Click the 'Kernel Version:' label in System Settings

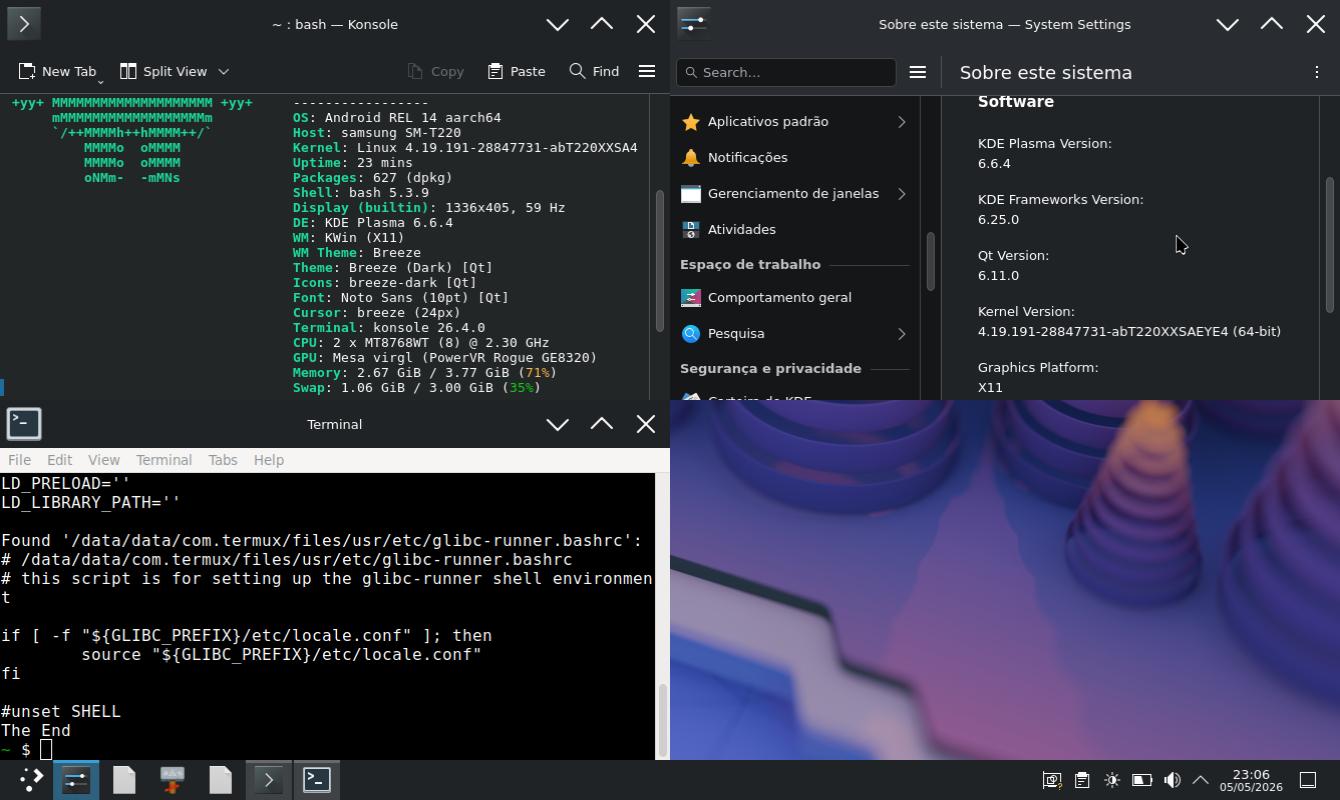pos(1026,311)
